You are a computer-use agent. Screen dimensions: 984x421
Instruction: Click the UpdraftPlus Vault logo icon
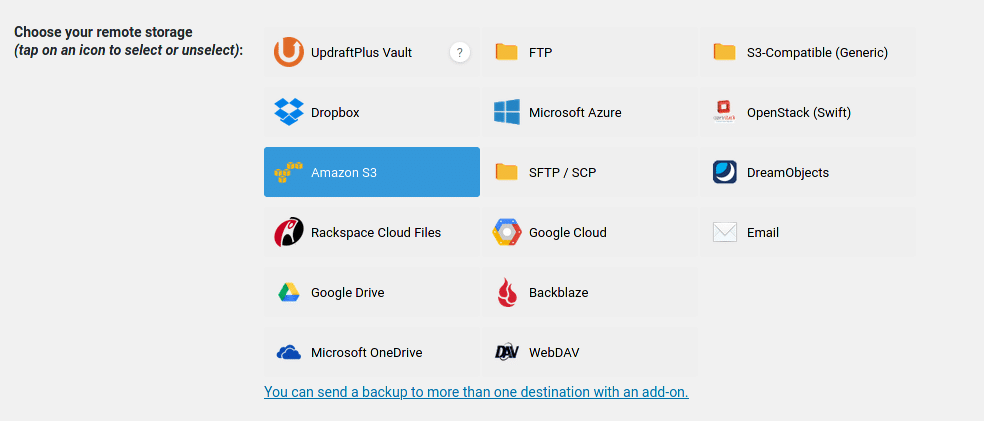[x=289, y=52]
